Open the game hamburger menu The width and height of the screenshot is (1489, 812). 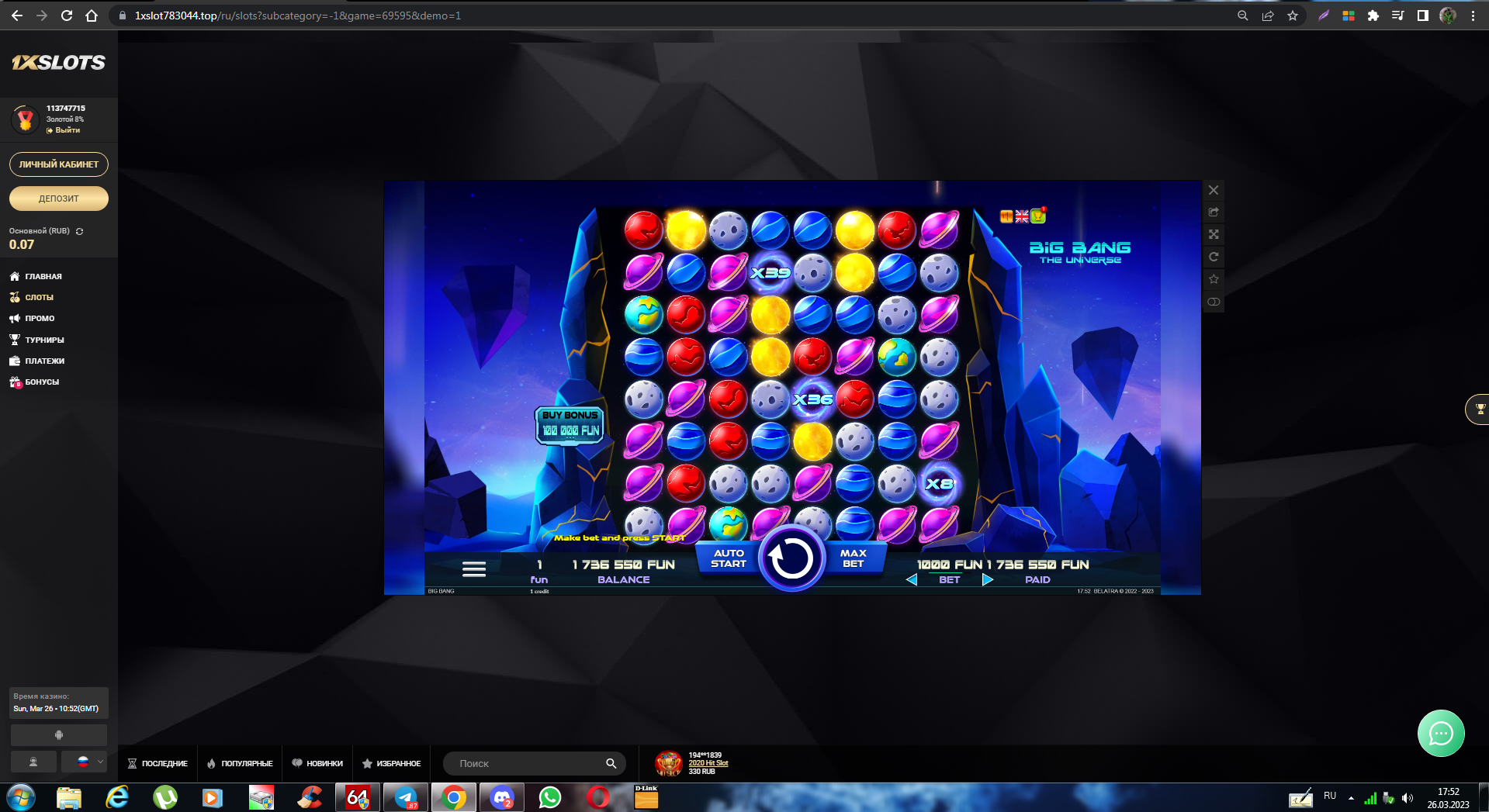pos(474,569)
